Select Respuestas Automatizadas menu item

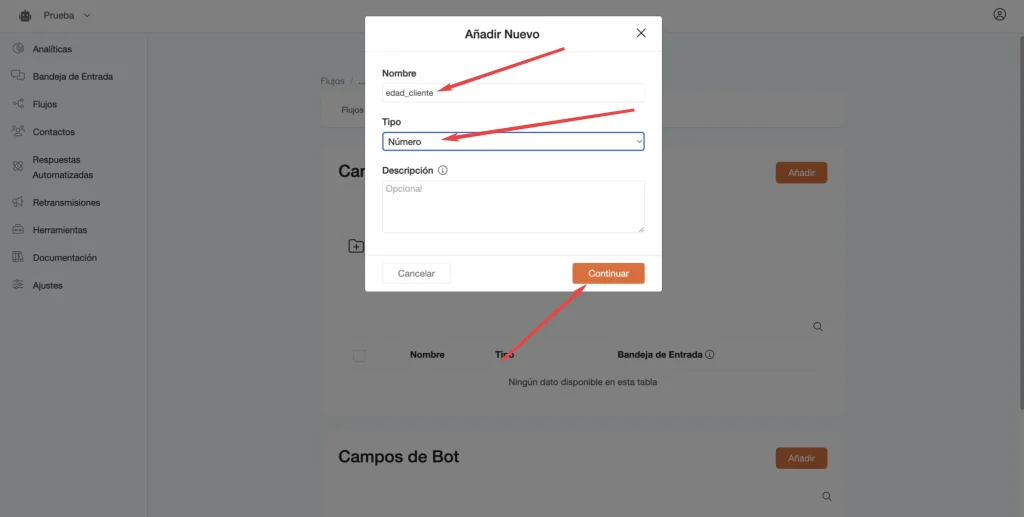63,167
